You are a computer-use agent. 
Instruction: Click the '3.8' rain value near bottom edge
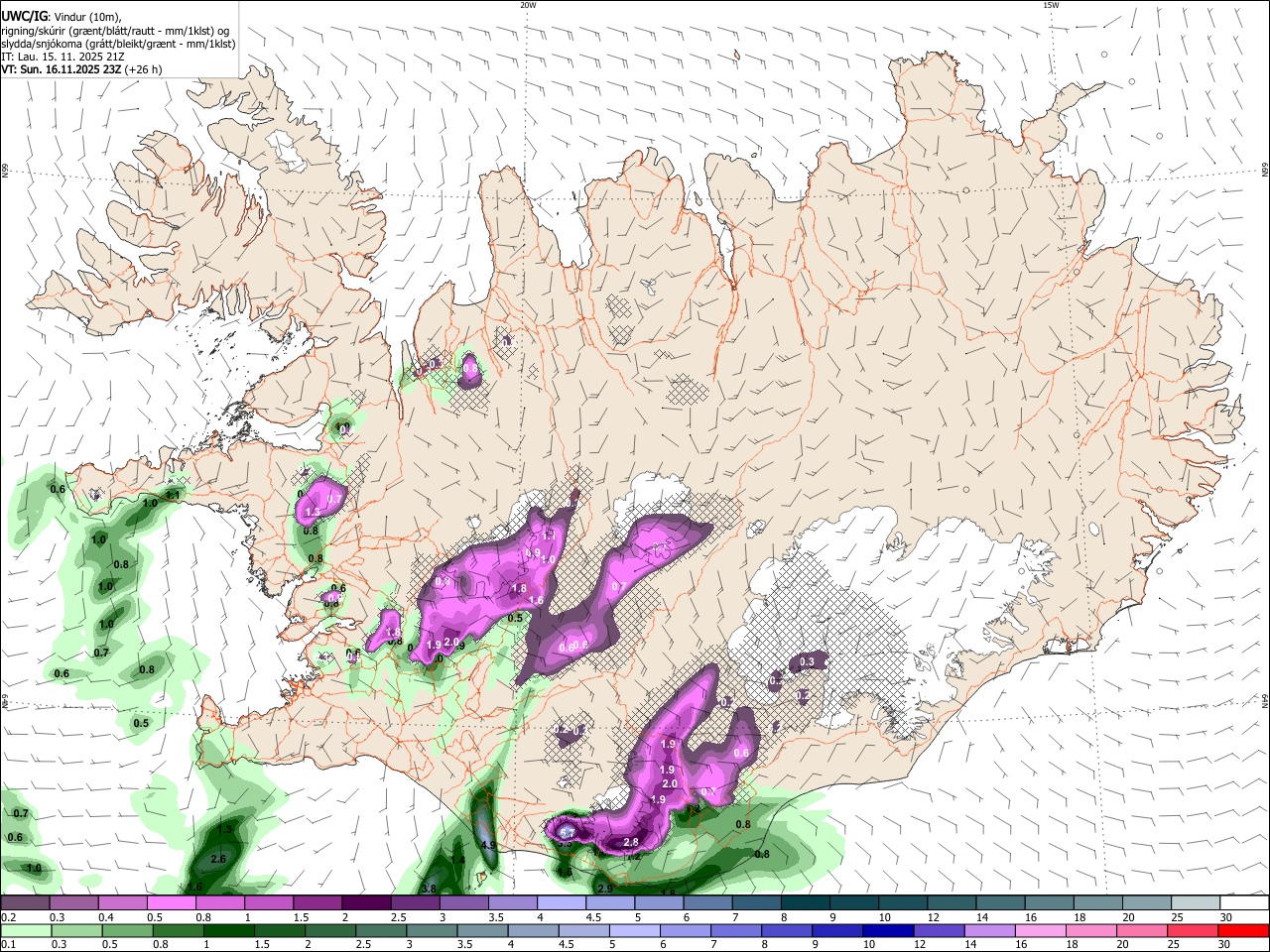pyautogui.click(x=429, y=889)
